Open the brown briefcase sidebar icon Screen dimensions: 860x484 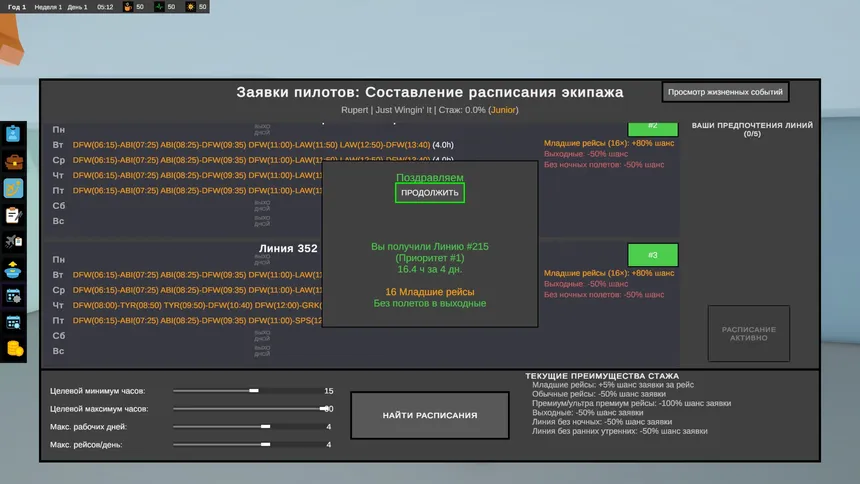tap(13, 161)
